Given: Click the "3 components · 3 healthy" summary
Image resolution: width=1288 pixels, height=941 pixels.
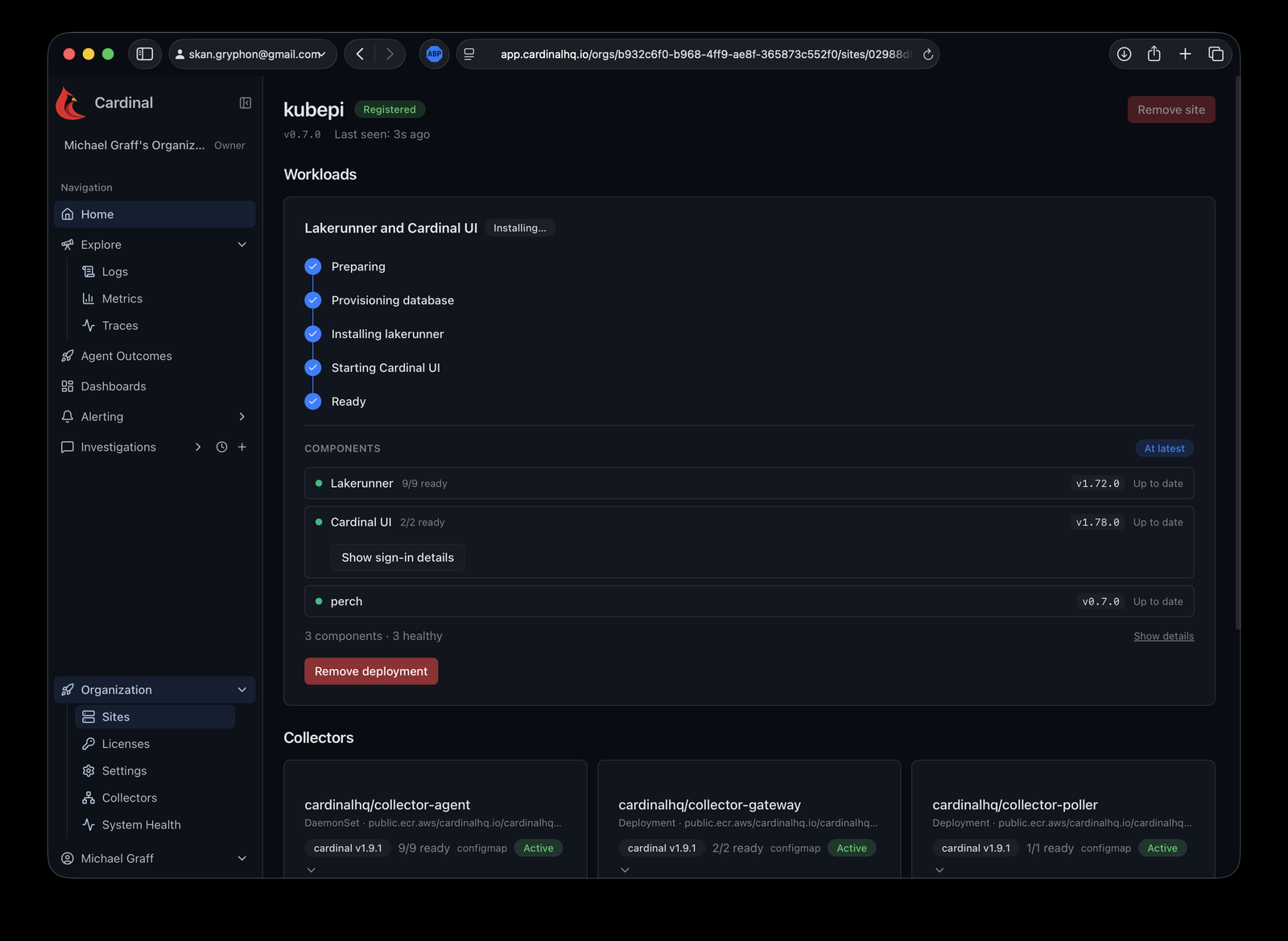Looking at the screenshot, I should click(374, 636).
